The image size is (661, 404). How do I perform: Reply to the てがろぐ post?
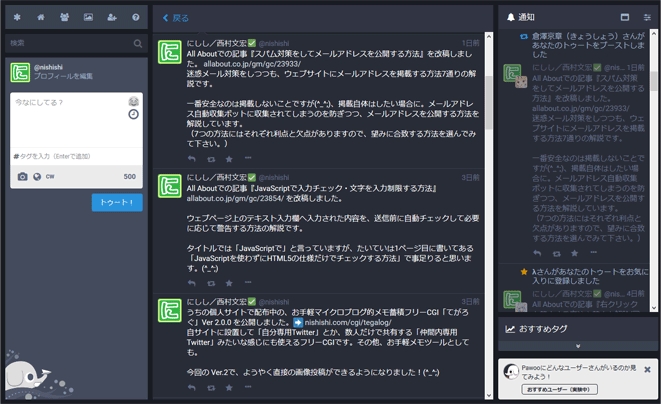(x=192, y=388)
